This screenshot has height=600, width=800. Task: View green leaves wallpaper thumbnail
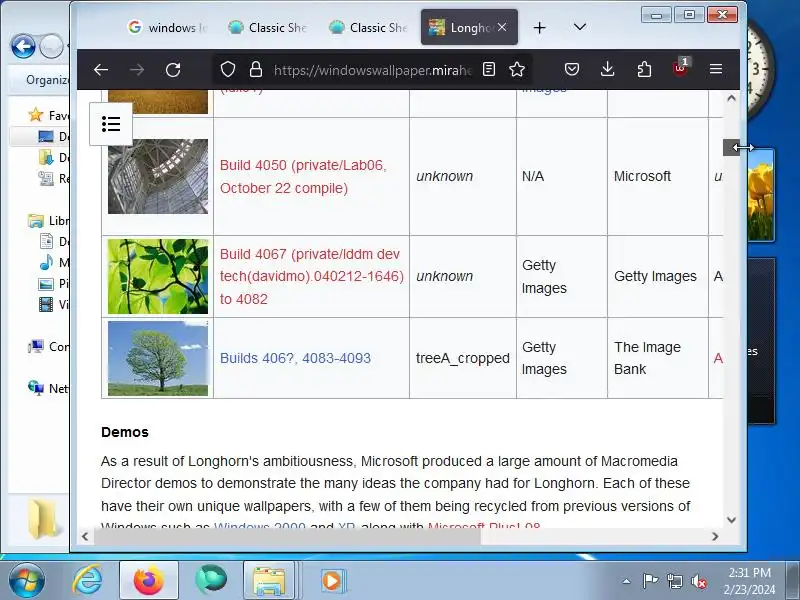(158, 277)
